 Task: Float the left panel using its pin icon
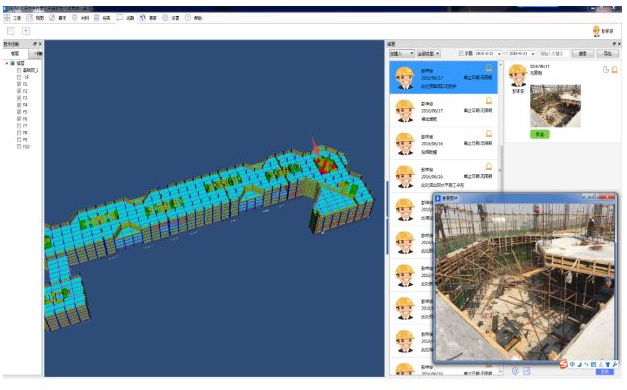(35, 44)
